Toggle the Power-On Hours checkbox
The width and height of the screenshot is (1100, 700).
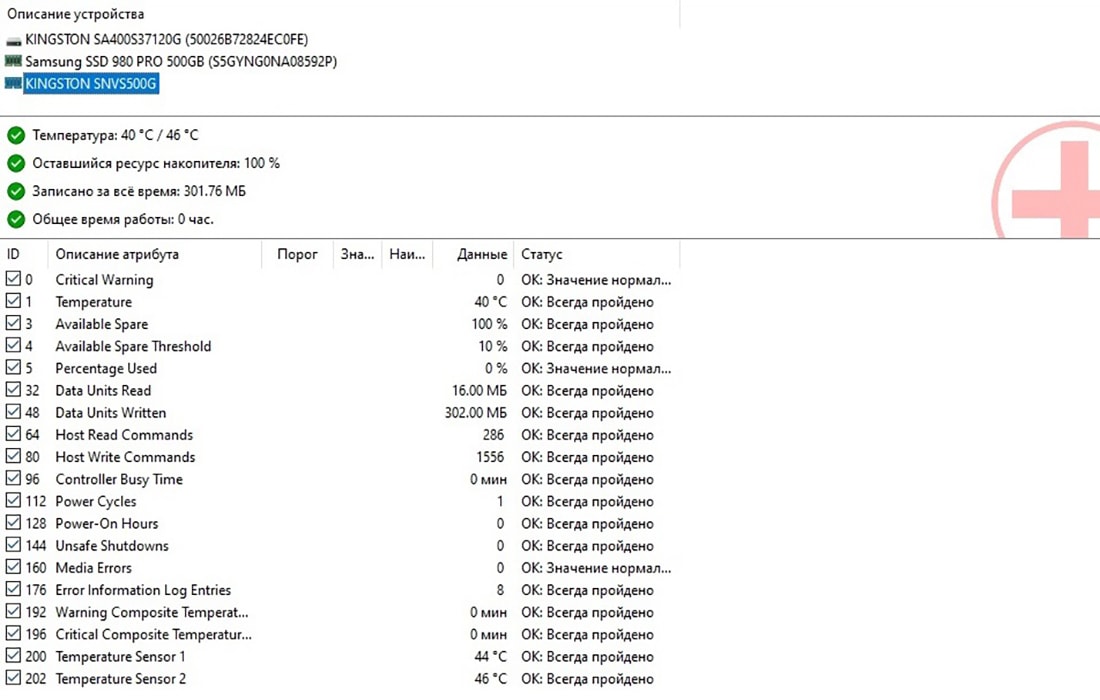pos(13,523)
